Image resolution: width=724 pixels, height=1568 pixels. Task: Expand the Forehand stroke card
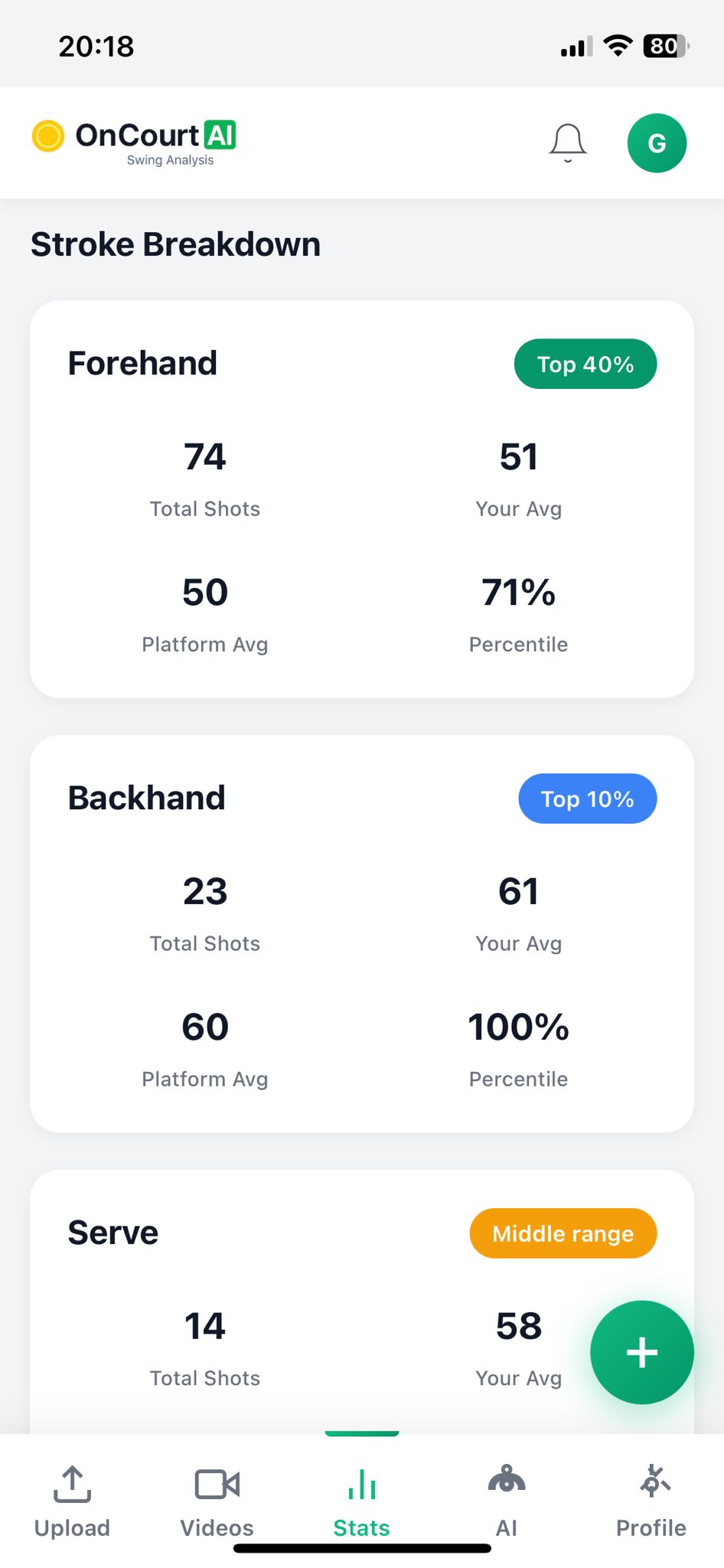point(360,498)
